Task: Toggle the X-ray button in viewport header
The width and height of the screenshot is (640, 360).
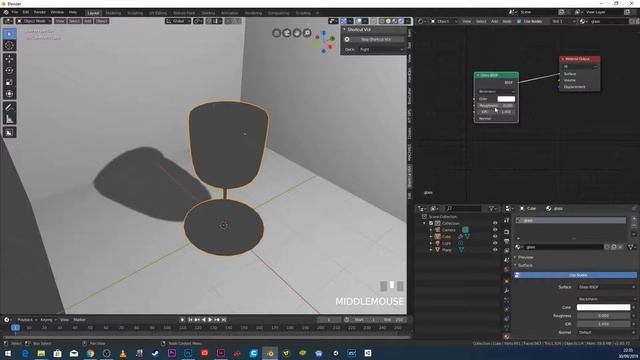Action: coord(373,21)
